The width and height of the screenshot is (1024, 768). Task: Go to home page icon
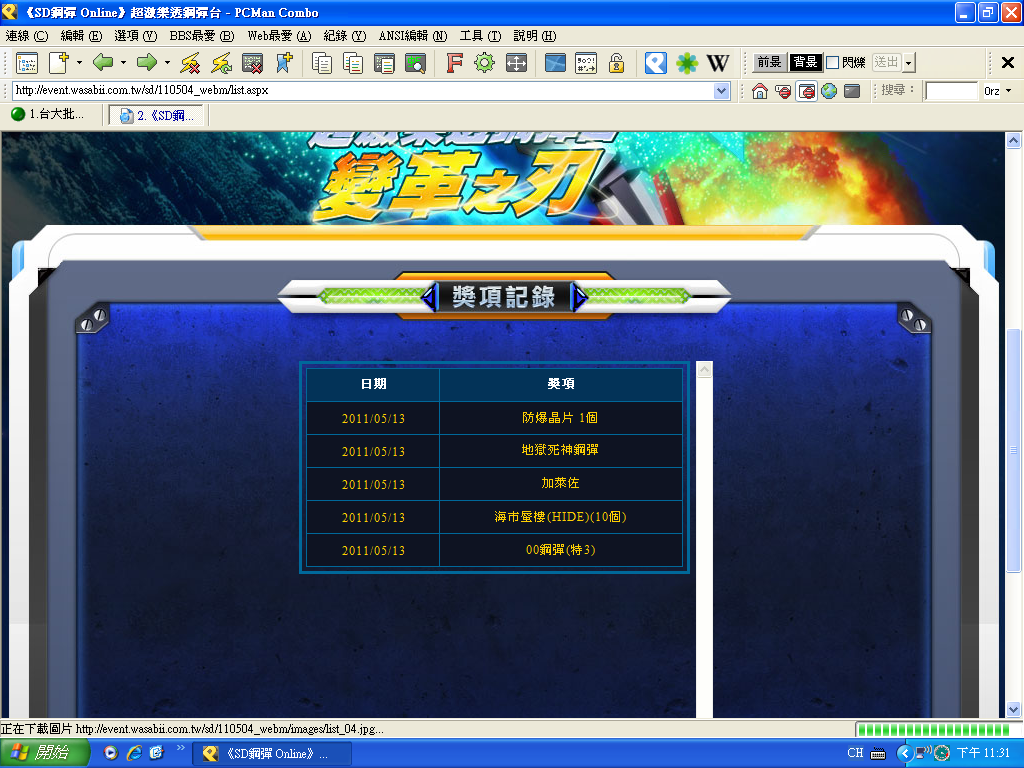tap(760, 91)
